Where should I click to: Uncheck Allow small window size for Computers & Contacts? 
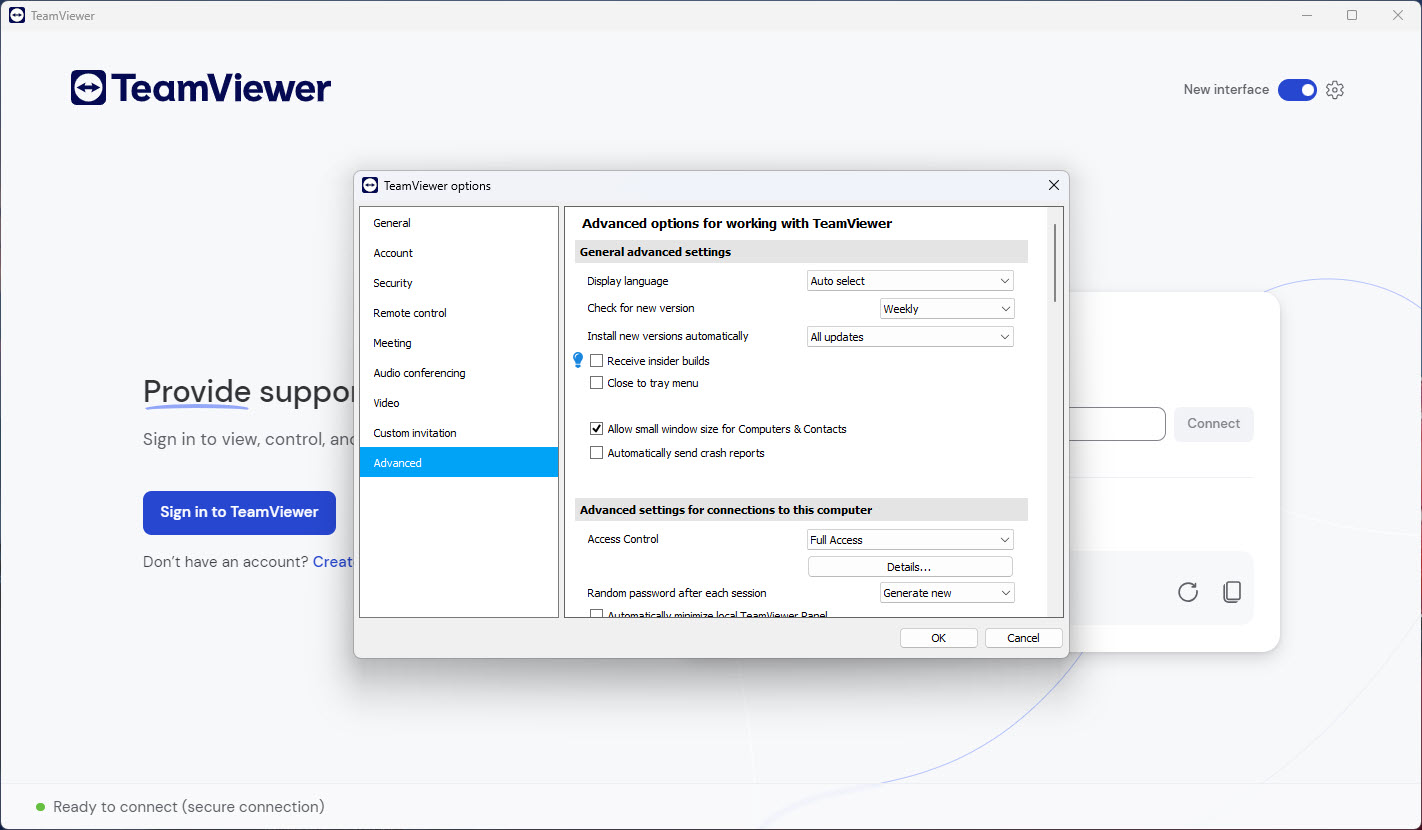tap(597, 429)
